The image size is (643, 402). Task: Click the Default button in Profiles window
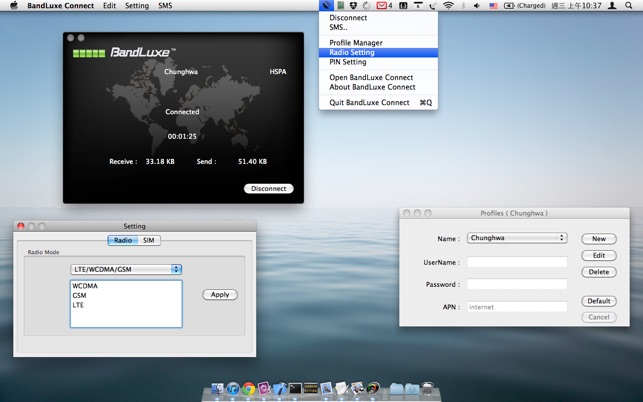pyautogui.click(x=599, y=301)
